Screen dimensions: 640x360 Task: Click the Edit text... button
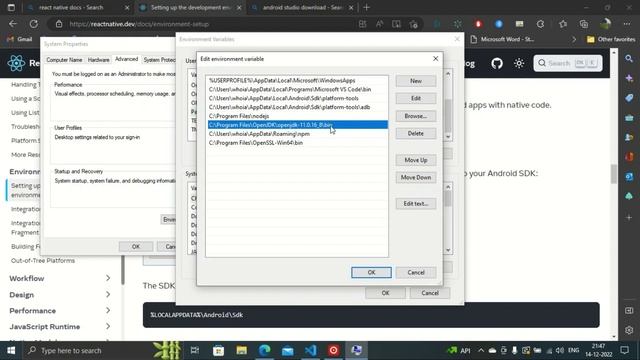coord(416,203)
